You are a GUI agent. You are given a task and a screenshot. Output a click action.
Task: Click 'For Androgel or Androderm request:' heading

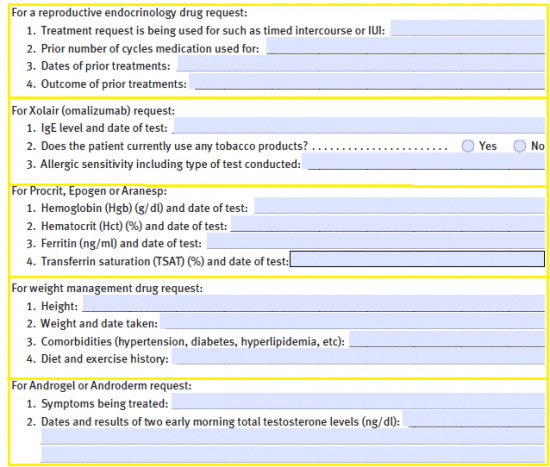101,386
